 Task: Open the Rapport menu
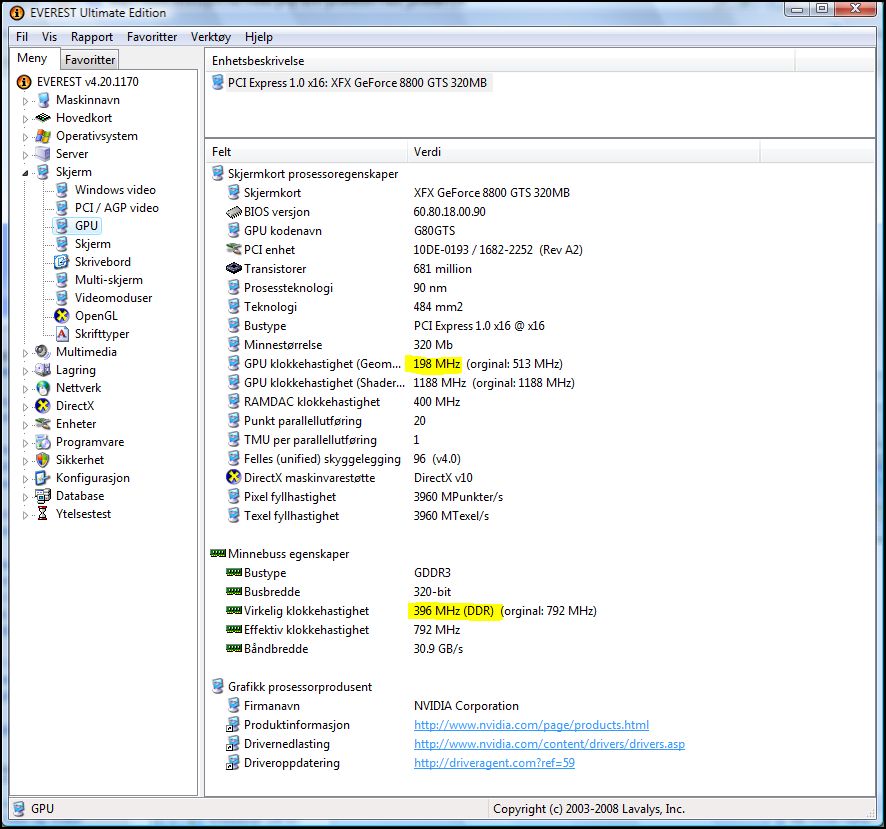92,37
